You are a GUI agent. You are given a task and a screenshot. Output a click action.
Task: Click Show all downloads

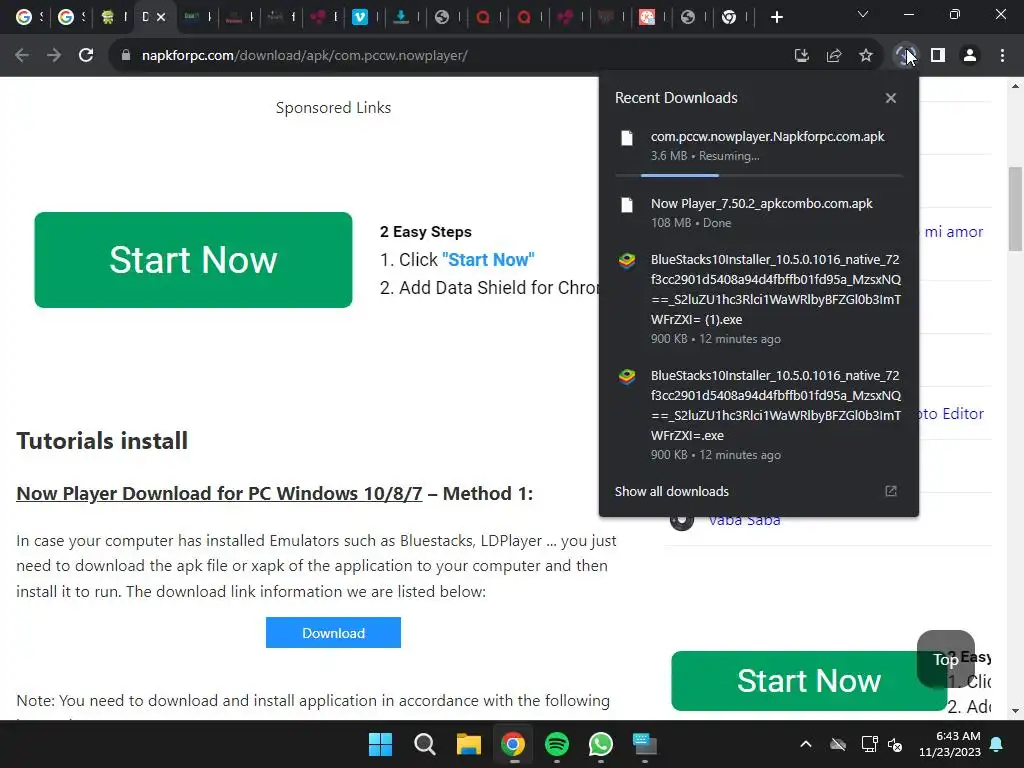tap(671, 491)
